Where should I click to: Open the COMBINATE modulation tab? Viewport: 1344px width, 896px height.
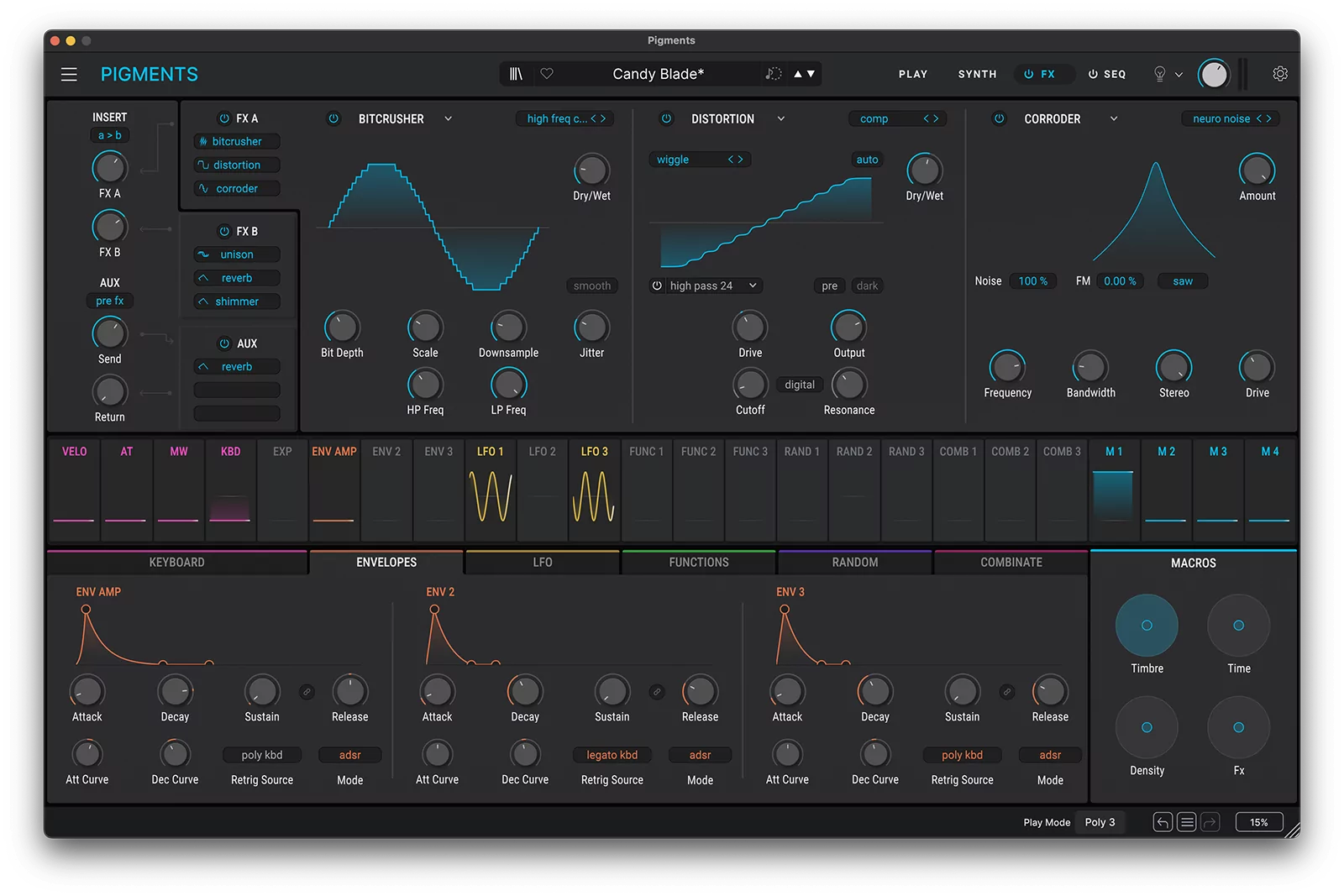[1011, 562]
